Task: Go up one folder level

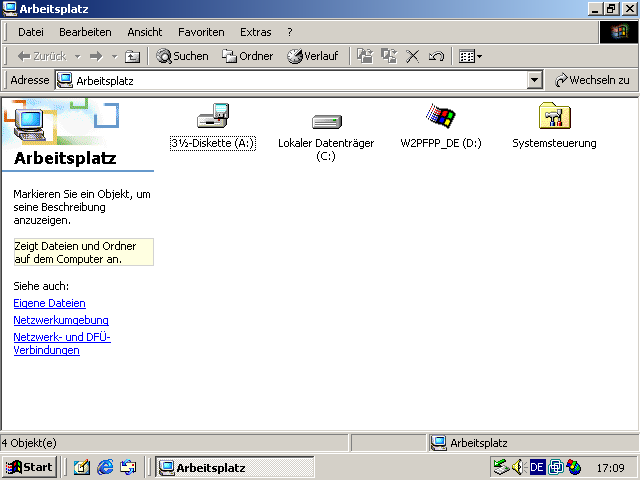Action: (x=132, y=56)
